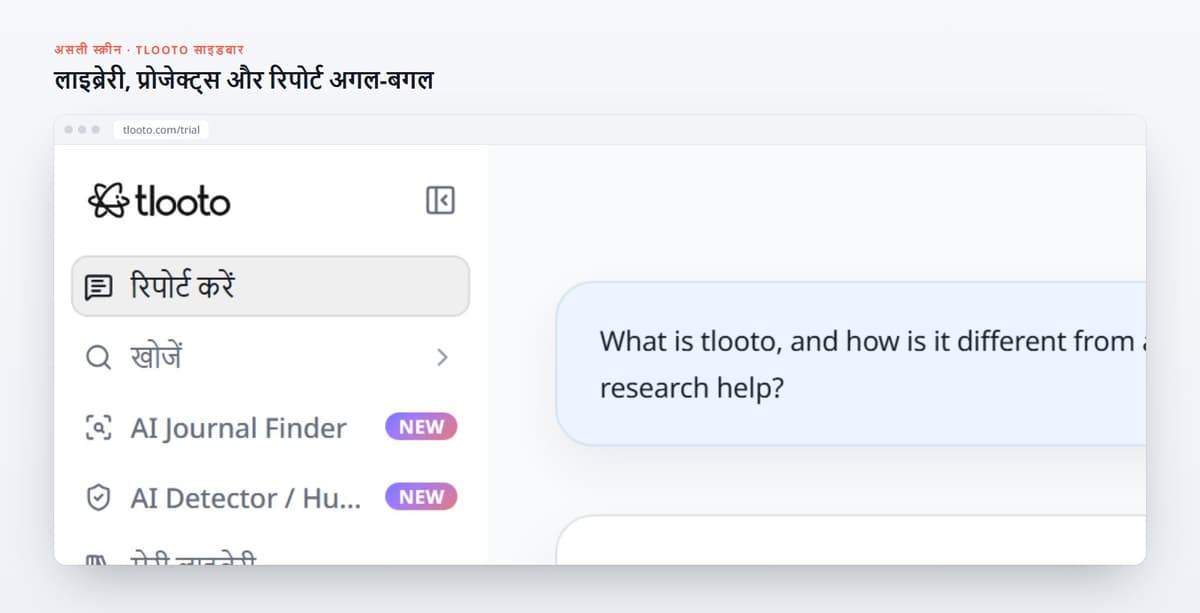The height and width of the screenshot is (613, 1200).
Task: Click the NEW badge beside AI Detector
Action: 421,497
